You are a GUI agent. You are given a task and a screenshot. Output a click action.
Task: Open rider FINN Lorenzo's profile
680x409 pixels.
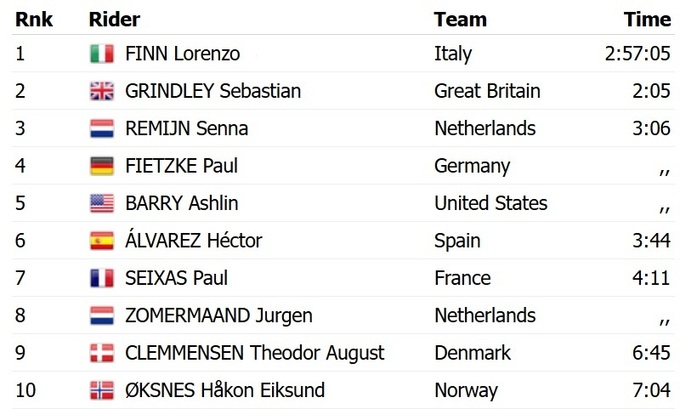coord(182,54)
